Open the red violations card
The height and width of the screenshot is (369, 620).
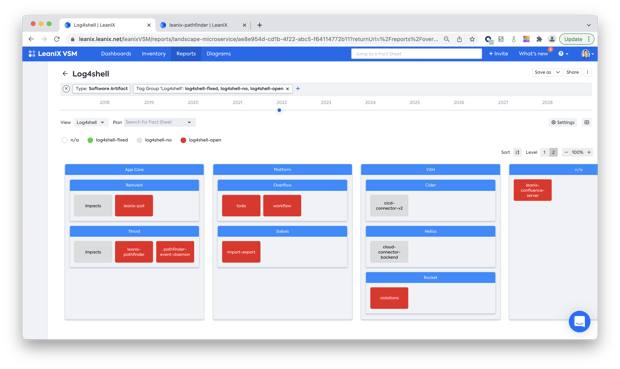389,298
